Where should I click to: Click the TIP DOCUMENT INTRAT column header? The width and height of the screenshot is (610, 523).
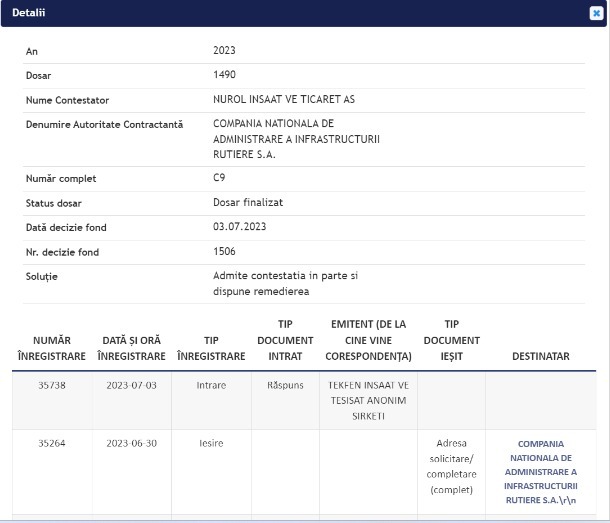(x=285, y=340)
